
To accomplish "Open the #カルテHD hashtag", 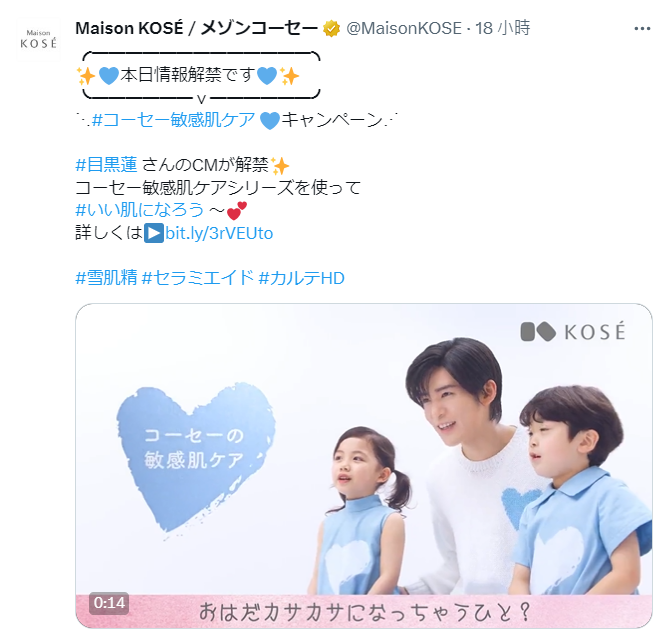I will pyautogui.click(x=302, y=278).
